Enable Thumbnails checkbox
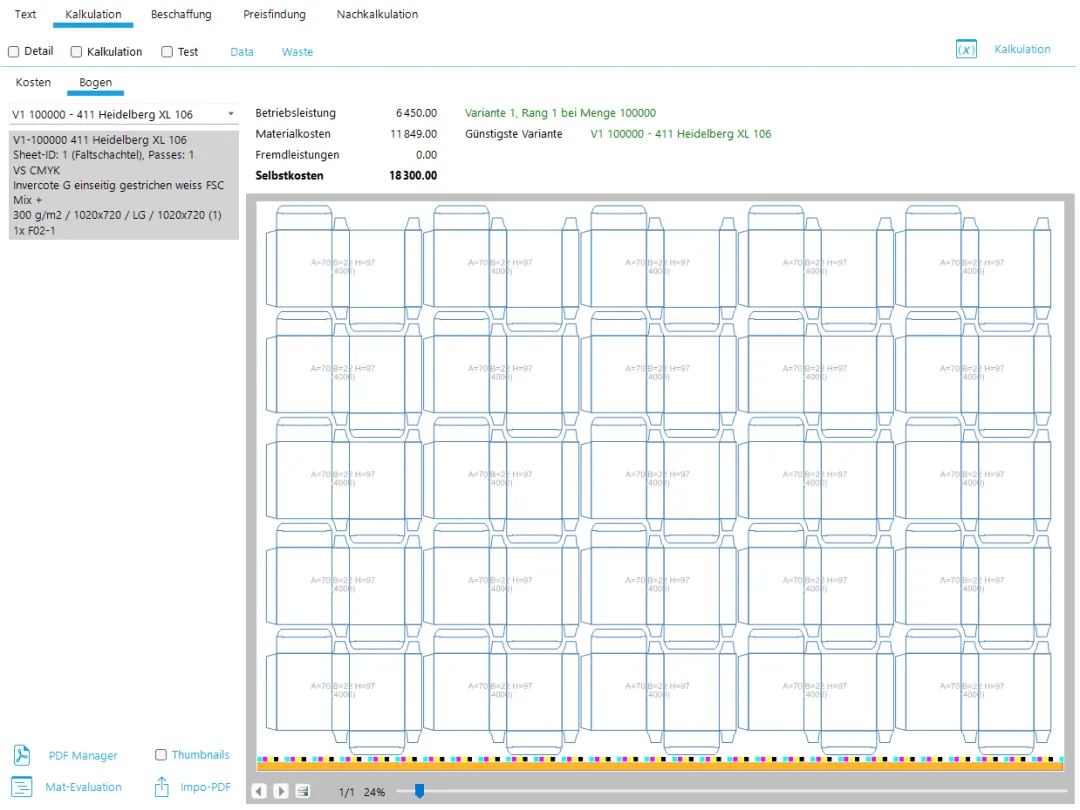 point(161,755)
